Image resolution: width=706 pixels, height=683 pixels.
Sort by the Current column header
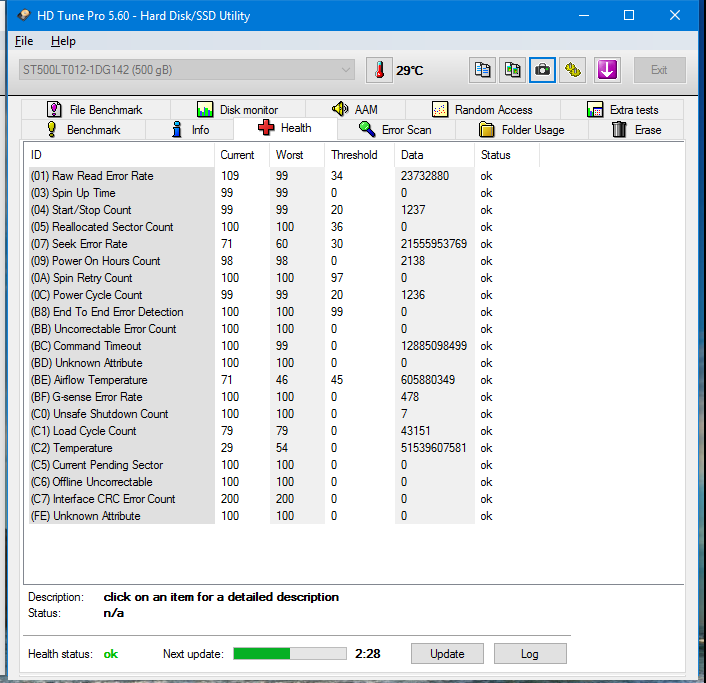(x=242, y=155)
